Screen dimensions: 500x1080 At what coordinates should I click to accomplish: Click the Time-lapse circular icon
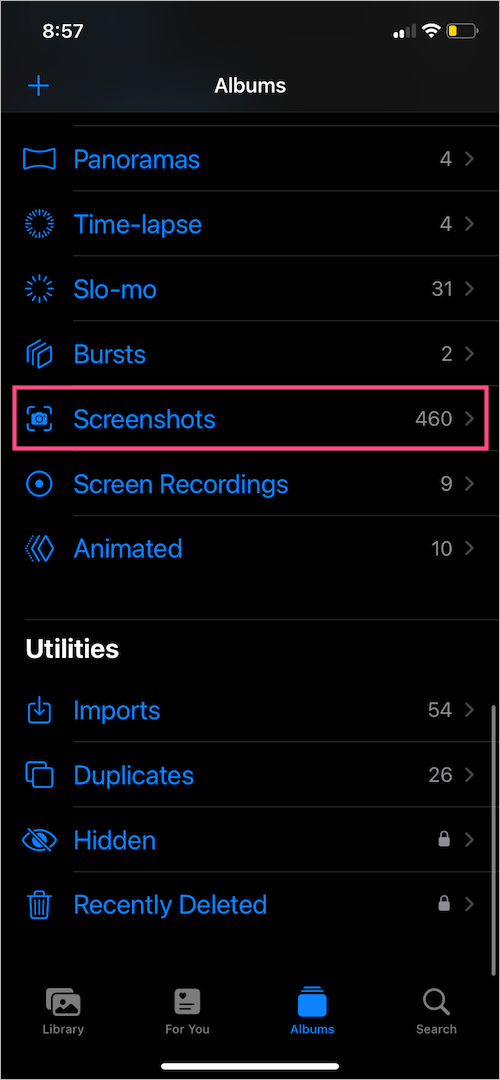click(39, 224)
